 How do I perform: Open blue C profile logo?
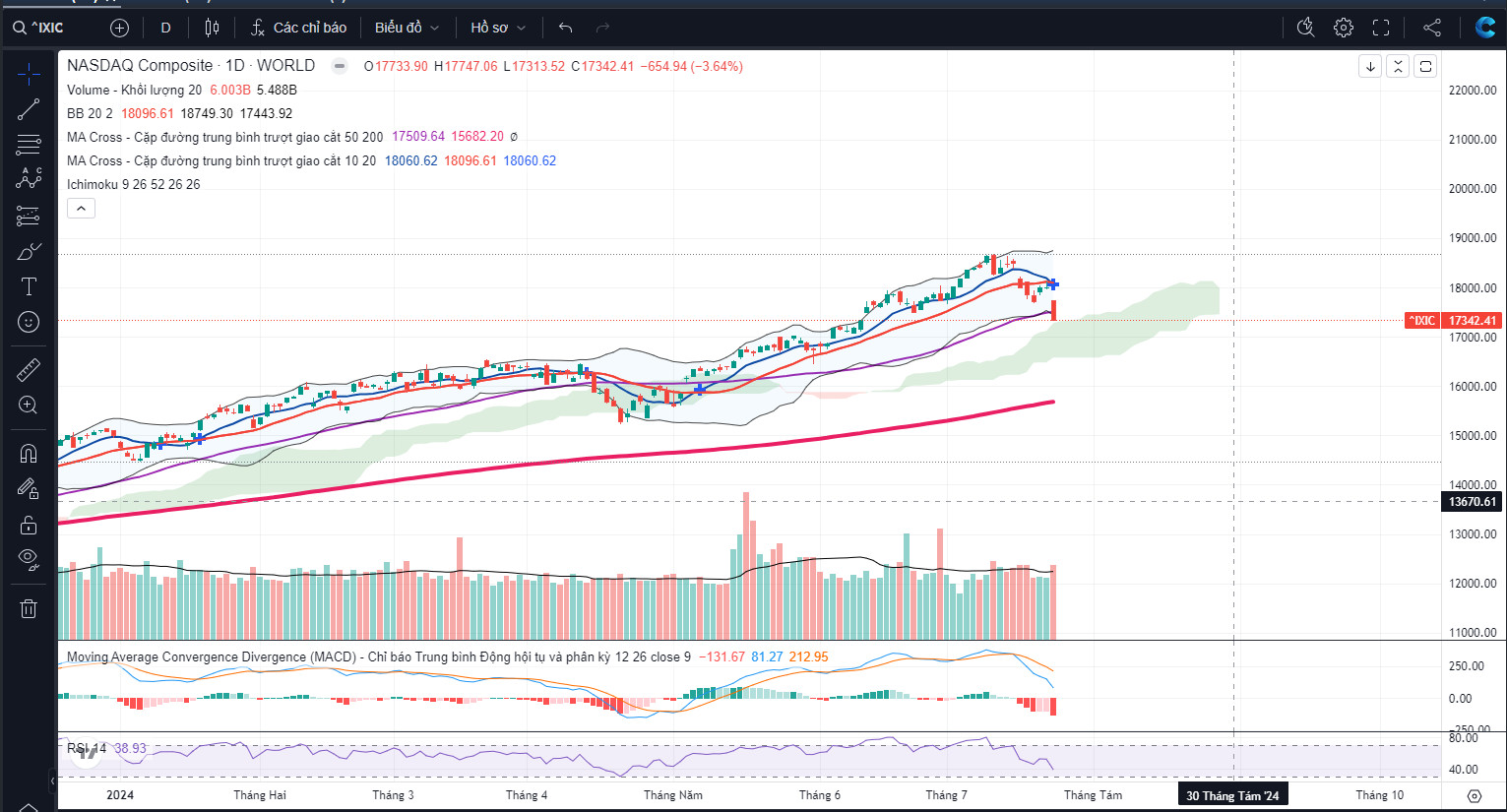coord(1484,28)
